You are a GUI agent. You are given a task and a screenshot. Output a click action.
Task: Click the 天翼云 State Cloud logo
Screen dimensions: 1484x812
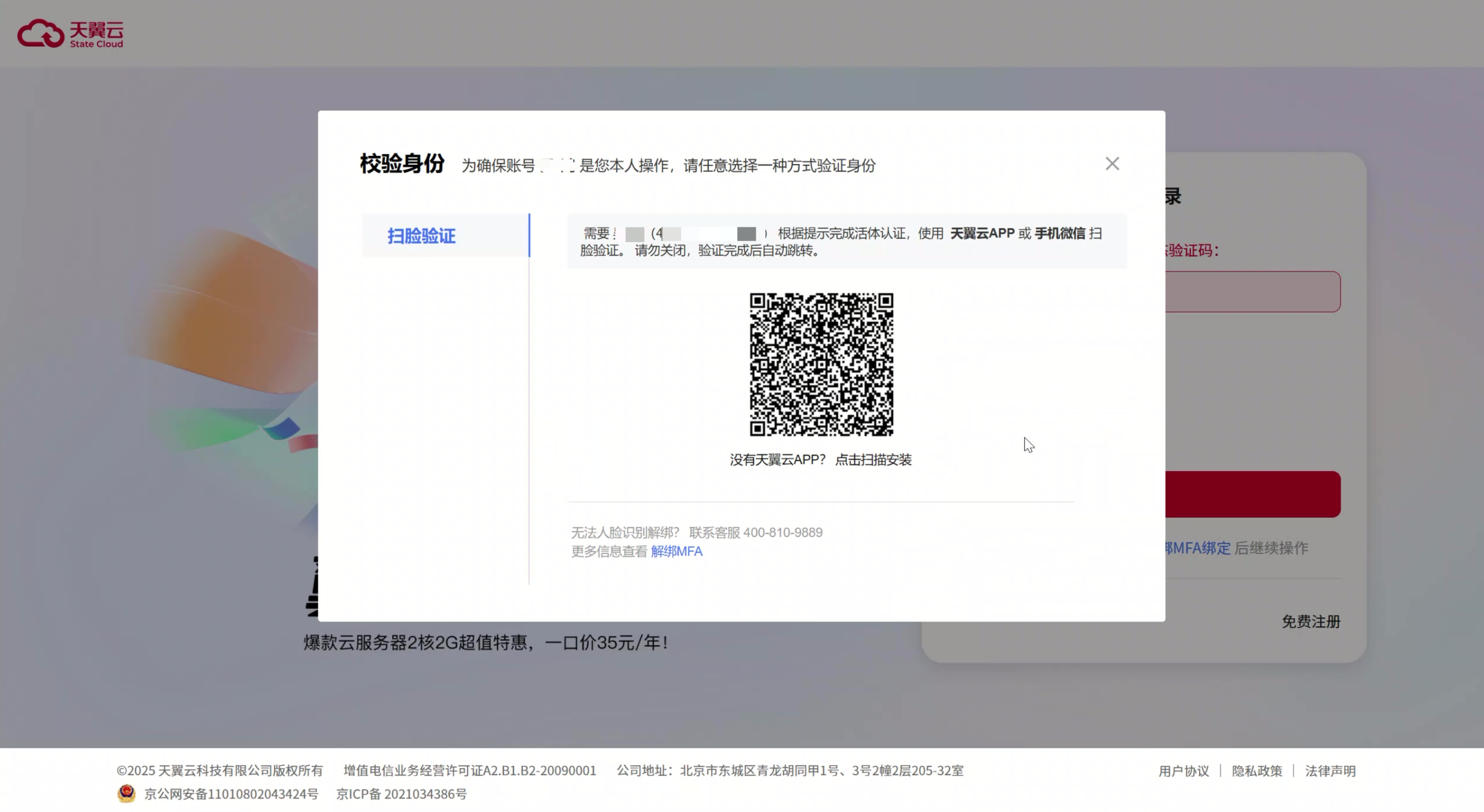pyautogui.click(x=70, y=33)
